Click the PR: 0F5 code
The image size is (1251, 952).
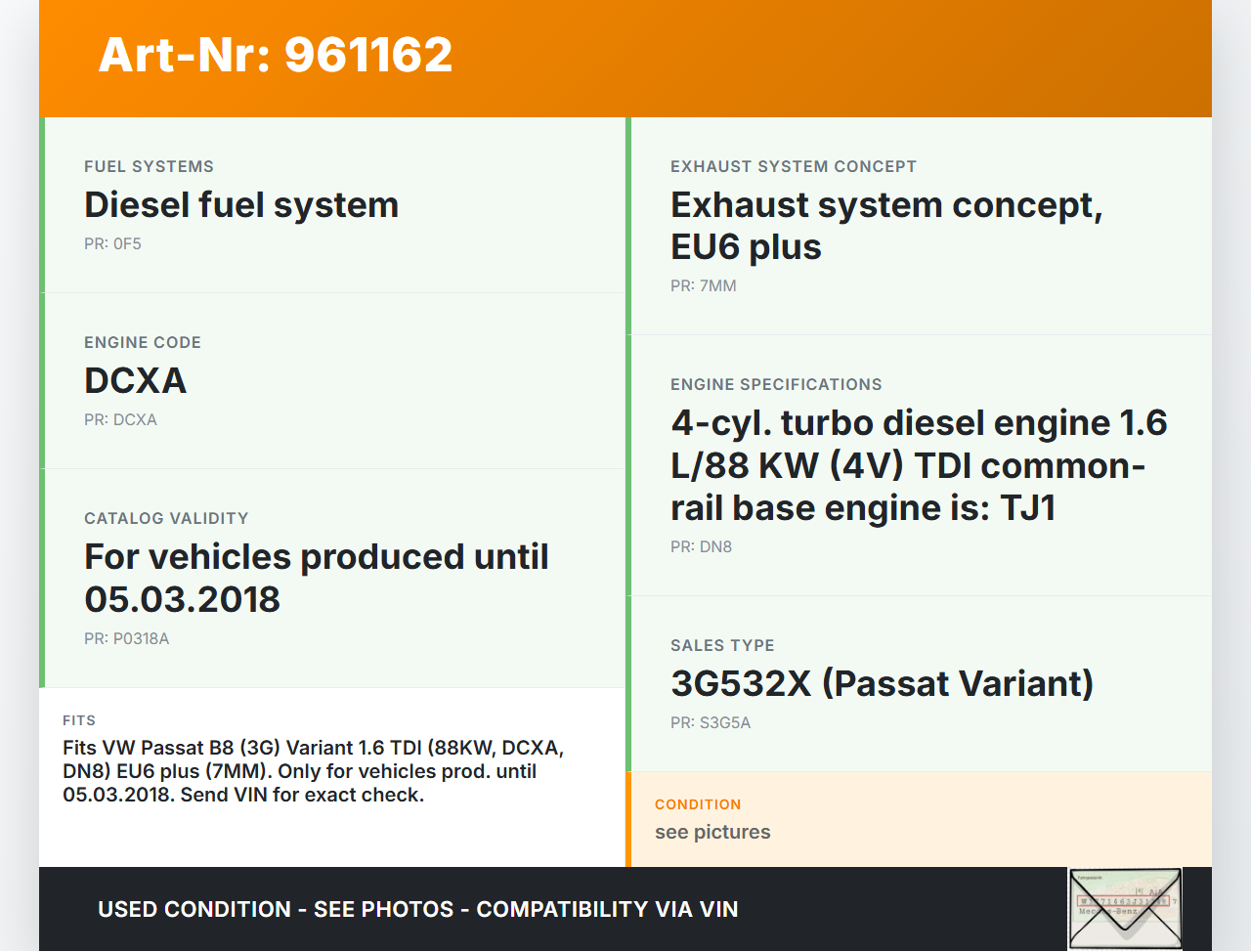(112, 244)
